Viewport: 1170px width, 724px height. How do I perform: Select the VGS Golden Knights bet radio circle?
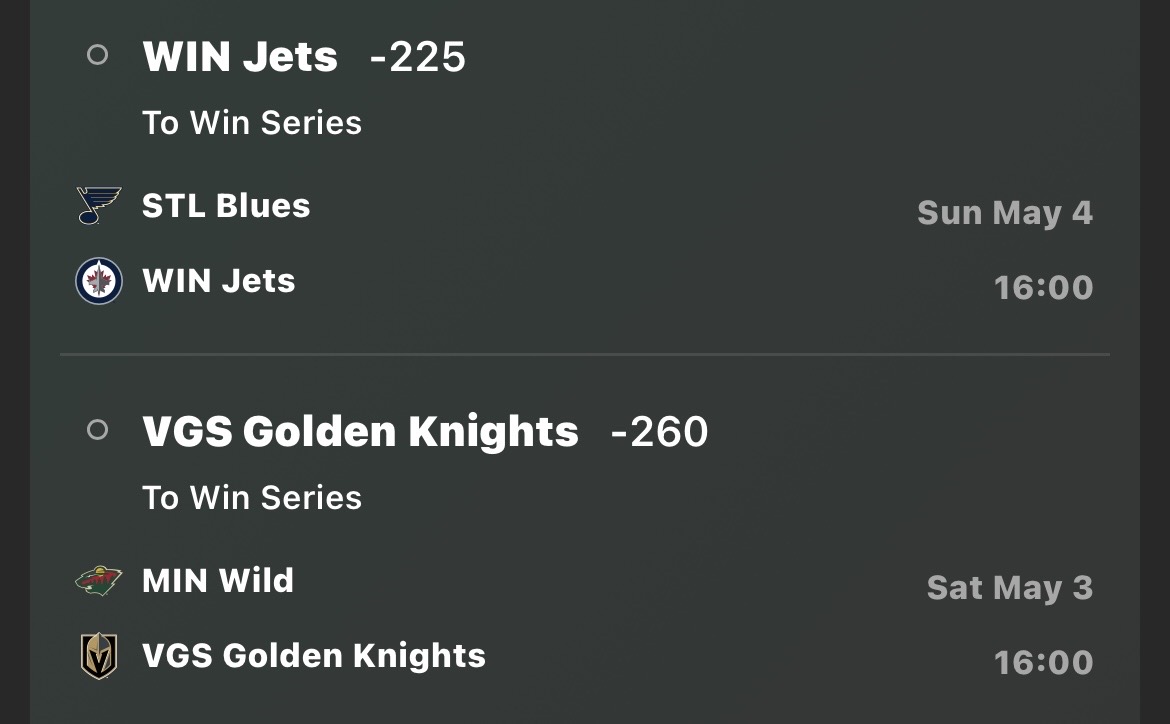point(98,429)
